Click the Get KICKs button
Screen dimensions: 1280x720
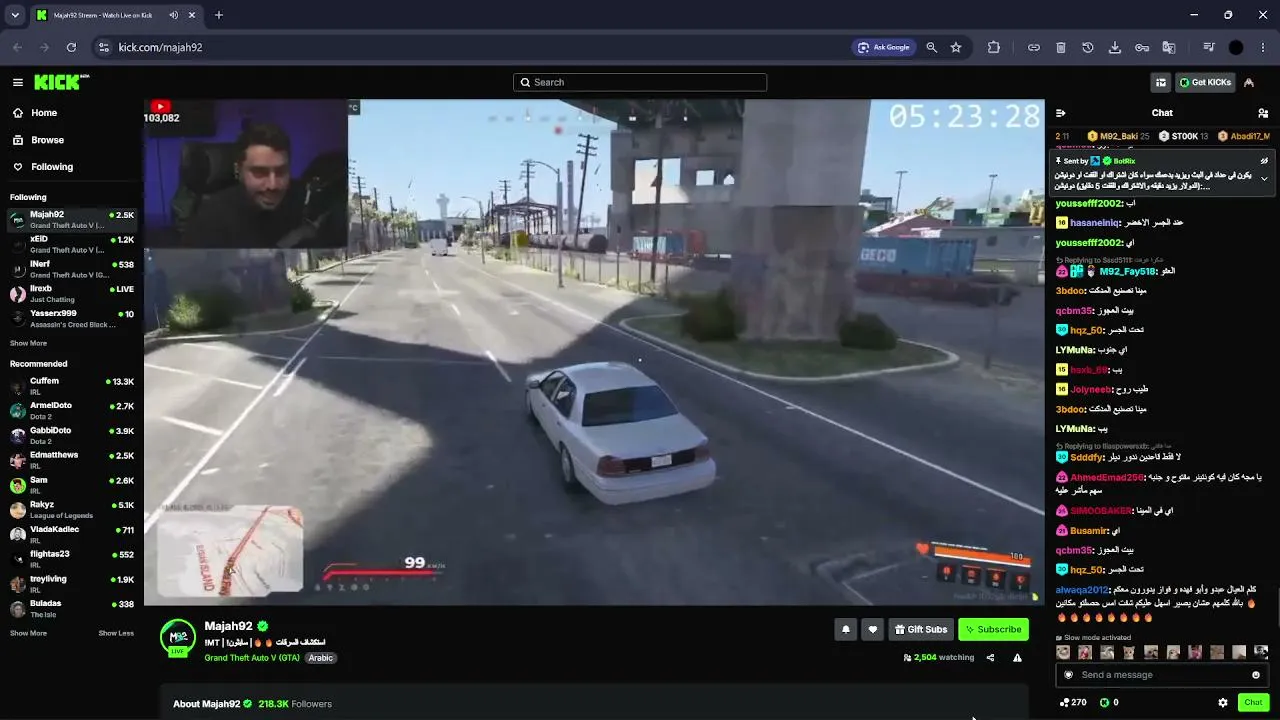pos(1204,82)
